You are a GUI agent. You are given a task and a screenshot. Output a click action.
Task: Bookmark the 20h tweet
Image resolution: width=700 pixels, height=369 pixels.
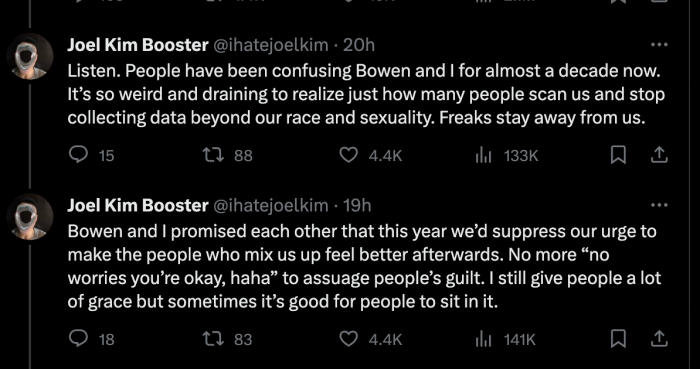pos(618,155)
